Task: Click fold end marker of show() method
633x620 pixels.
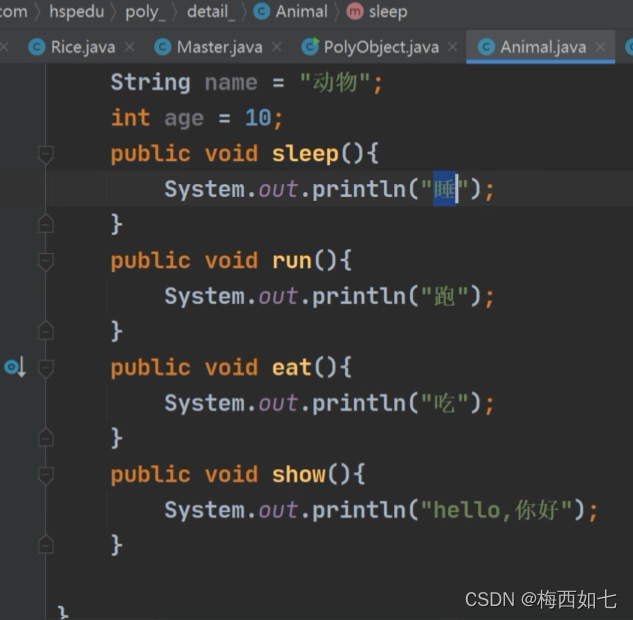Action: pyautogui.click(x=46, y=545)
